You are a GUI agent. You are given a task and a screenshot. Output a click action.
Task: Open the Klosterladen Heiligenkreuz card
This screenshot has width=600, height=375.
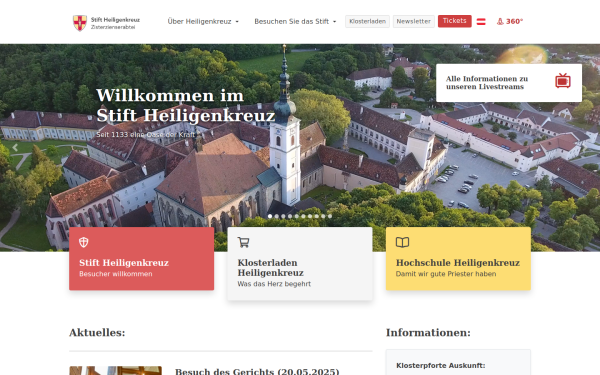pos(300,264)
